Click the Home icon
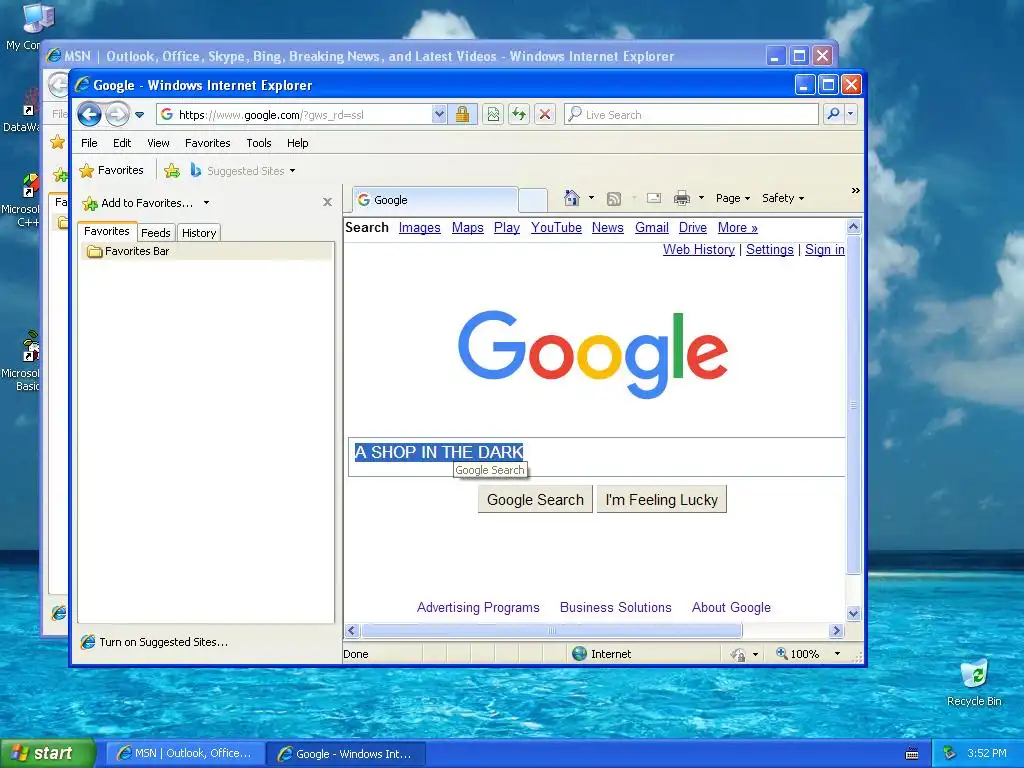Screen dimensions: 1024x768 571,198
